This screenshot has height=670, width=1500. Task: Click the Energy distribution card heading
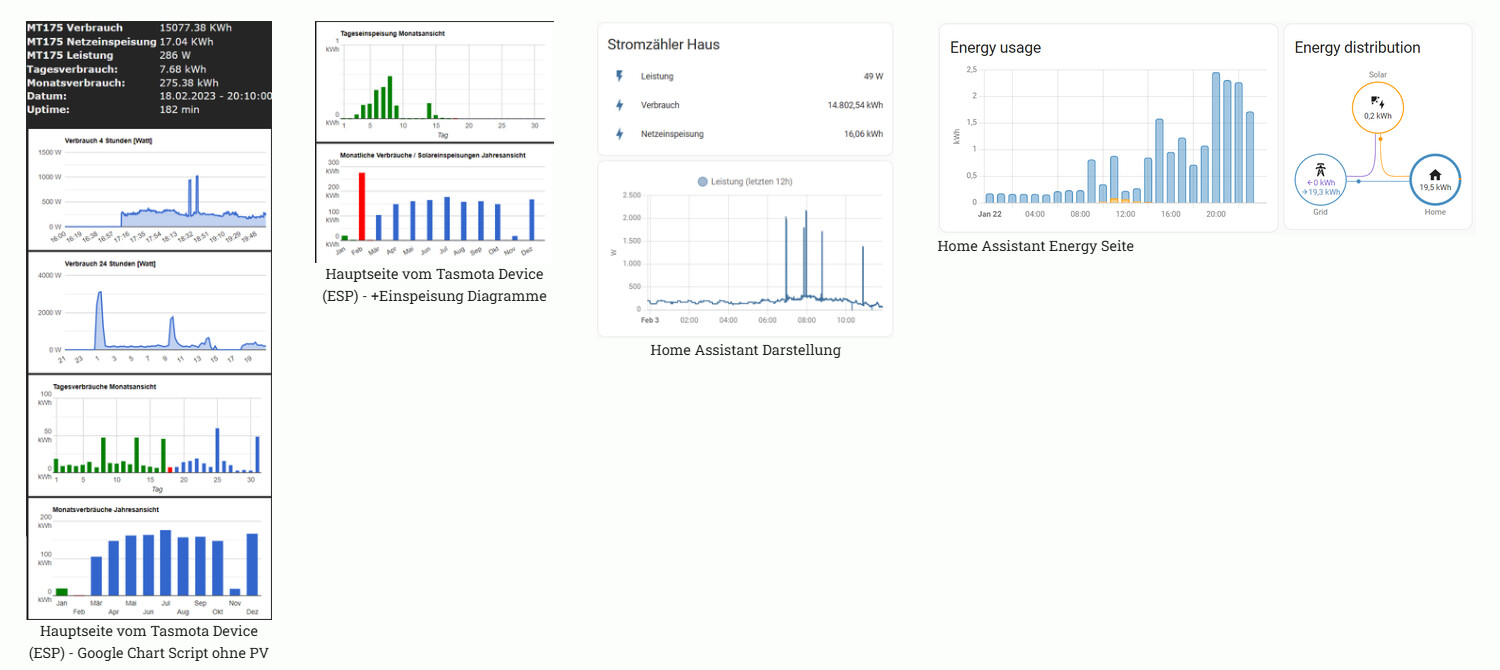pos(1357,48)
